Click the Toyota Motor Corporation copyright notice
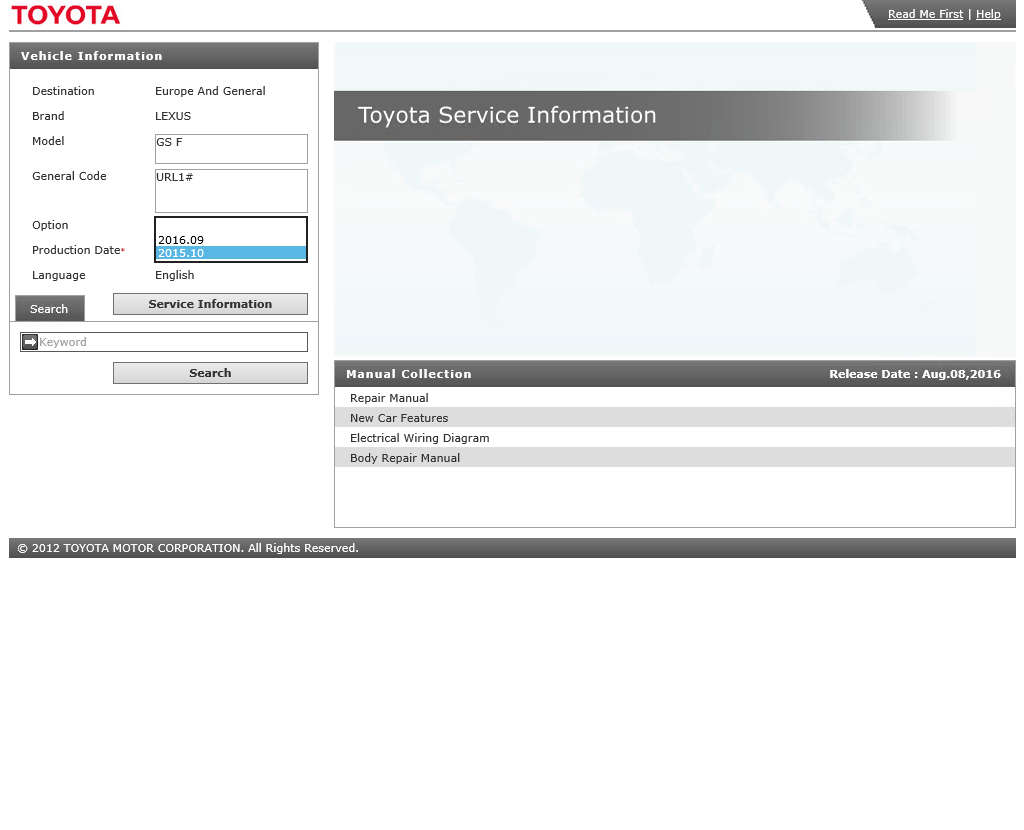 click(188, 548)
